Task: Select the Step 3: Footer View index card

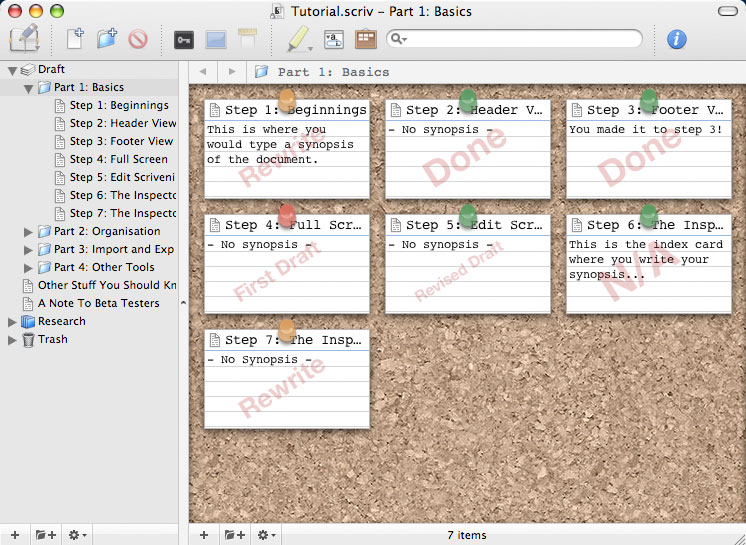Action: click(648, 148)
